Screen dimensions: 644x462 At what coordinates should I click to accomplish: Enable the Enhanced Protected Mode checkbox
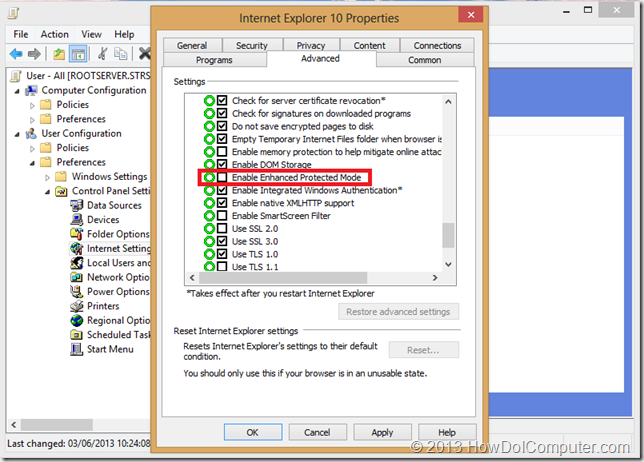tap(222, 177)
